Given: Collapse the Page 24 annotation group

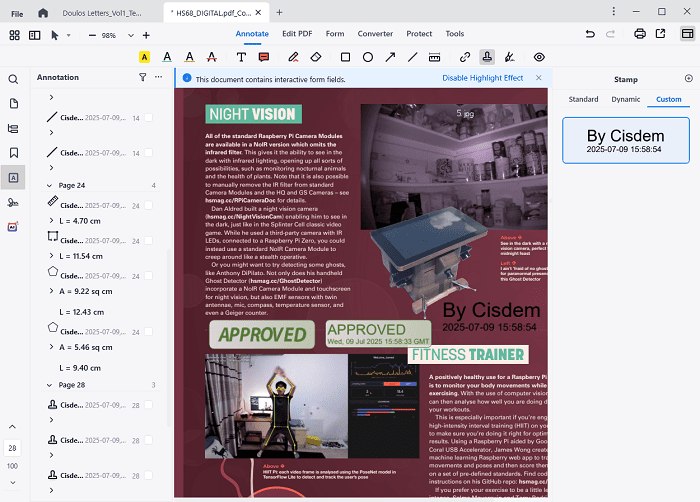Looking at the screenshot, I should (x=51, y=185).
